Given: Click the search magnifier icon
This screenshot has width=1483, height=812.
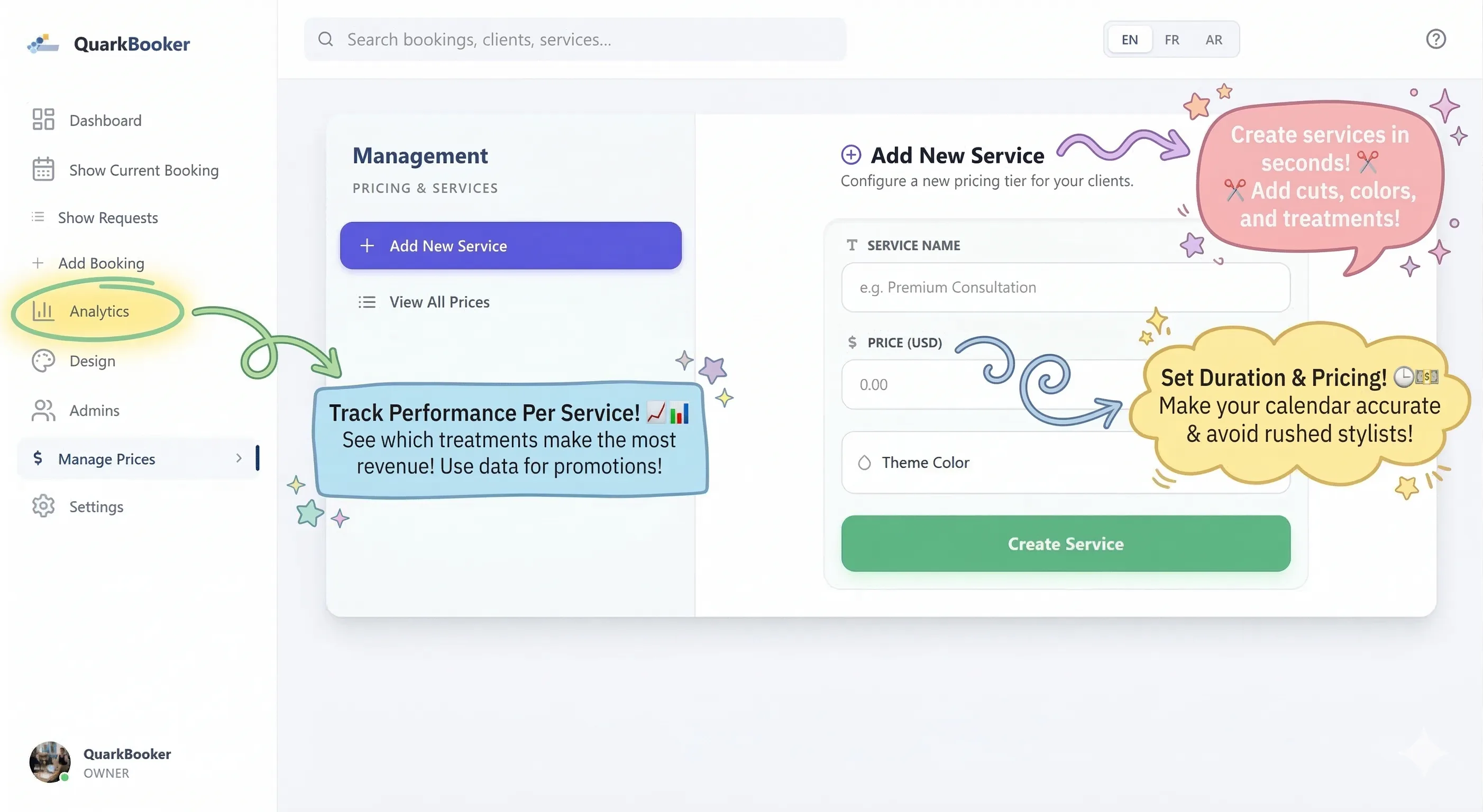Looking at the screenshot, I should 326,39.
